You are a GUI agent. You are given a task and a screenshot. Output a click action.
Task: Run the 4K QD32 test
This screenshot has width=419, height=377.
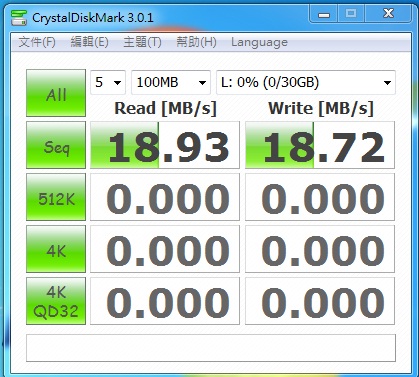pyautogui.click(x=56, y=301)
